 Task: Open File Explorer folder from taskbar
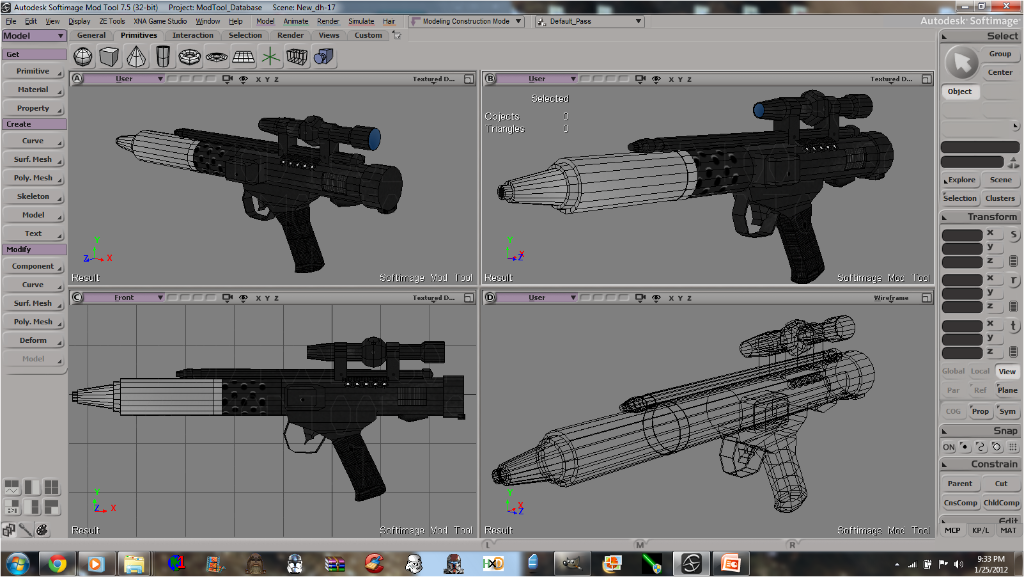[134, 563]
